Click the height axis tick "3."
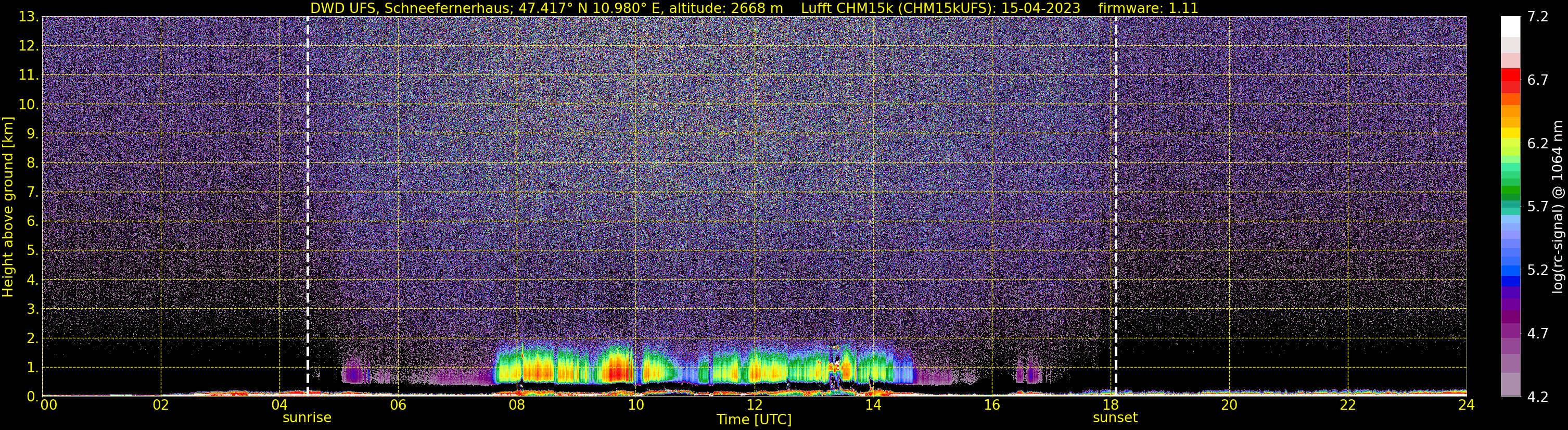The height and width of the screenshot is (430, 1568). pyautogui.click(x=32, y=309)
